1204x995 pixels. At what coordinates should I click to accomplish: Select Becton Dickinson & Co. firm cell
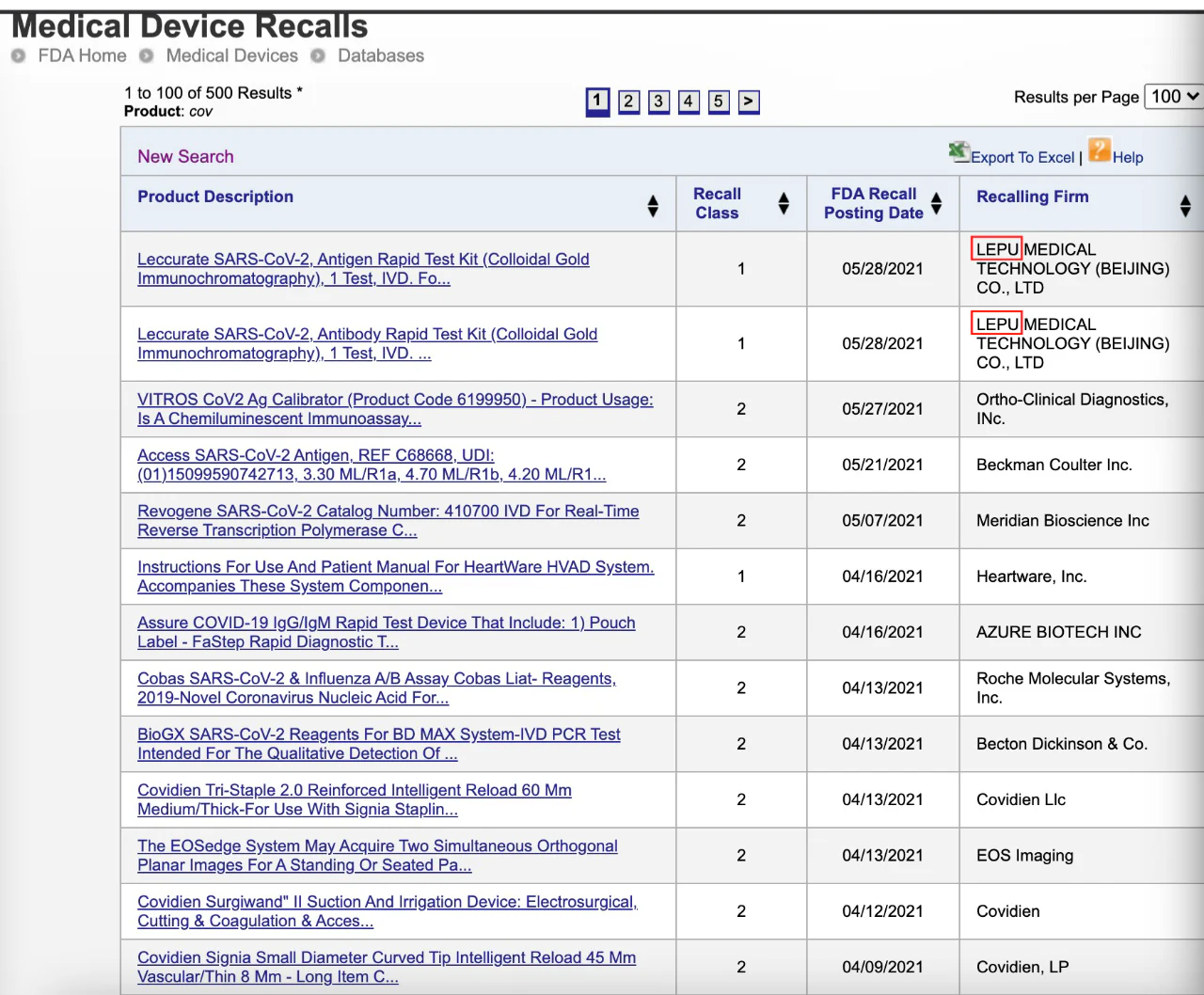click(1081, 744)
